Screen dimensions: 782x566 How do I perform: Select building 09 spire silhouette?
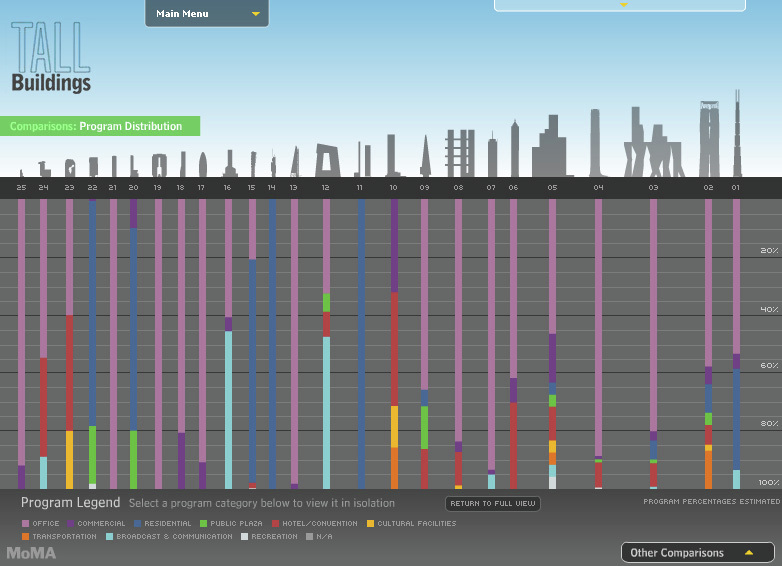425,157
